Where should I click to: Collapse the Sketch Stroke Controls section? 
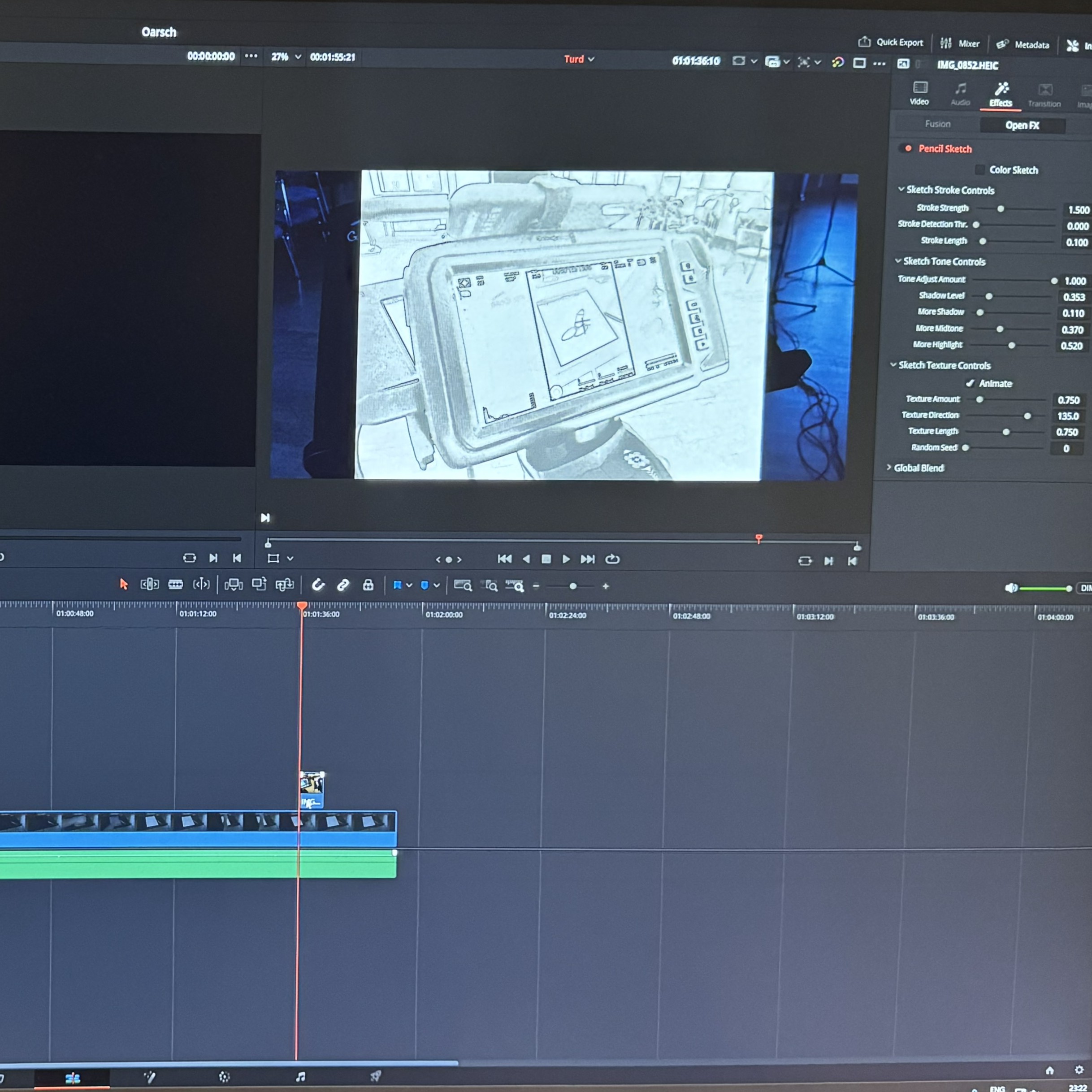(x=901, y=189)
